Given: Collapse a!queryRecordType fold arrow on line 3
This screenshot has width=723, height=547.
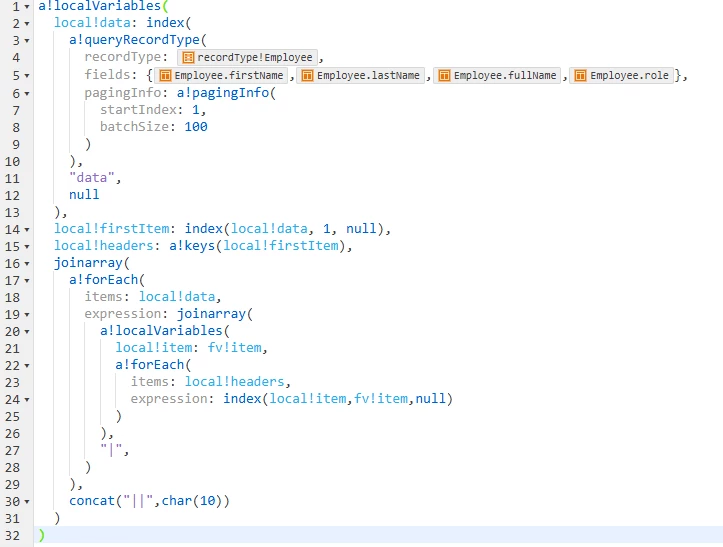Looking at the screenshot, I should click(x=27, y=41).
